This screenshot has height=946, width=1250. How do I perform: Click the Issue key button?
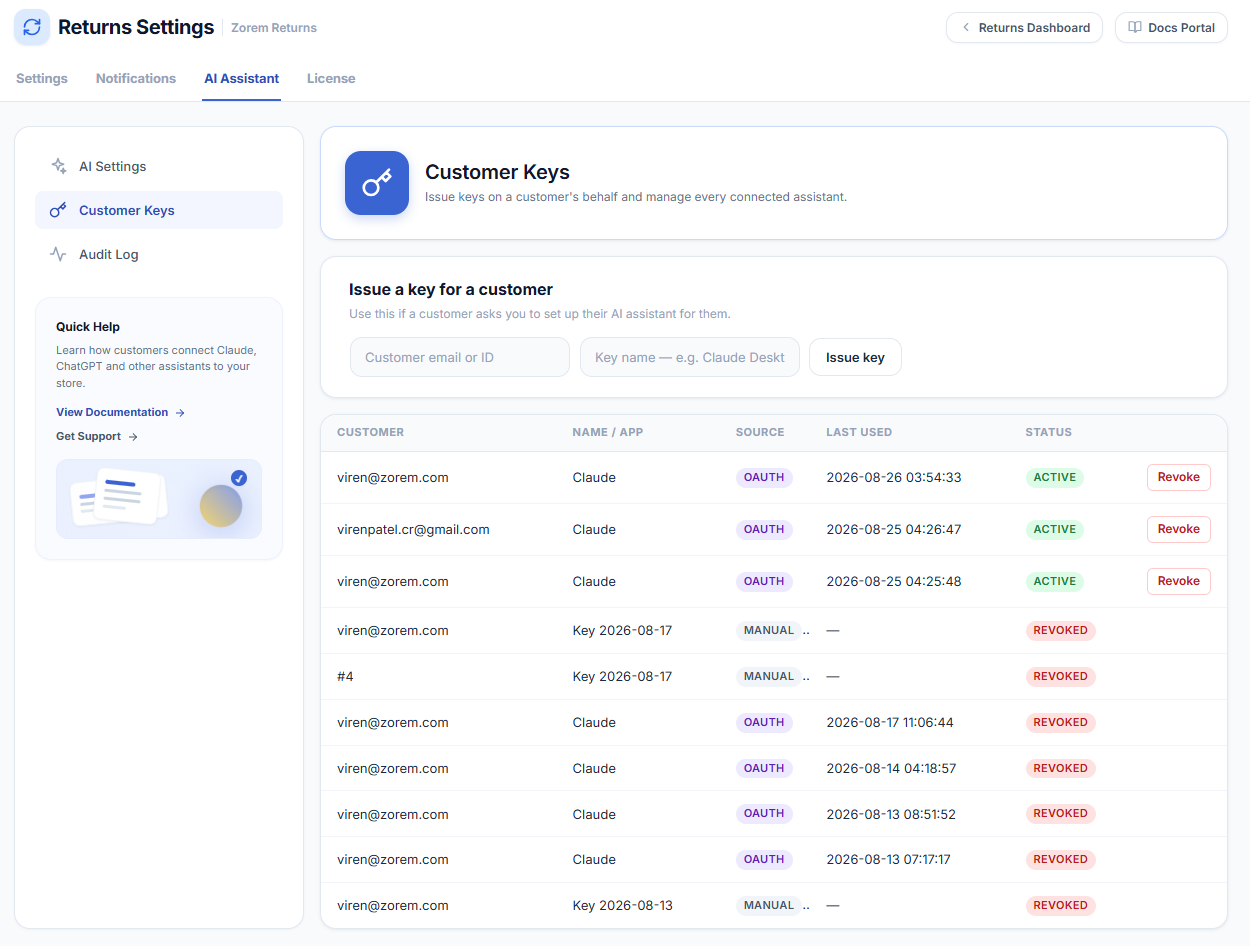(855, 357)
